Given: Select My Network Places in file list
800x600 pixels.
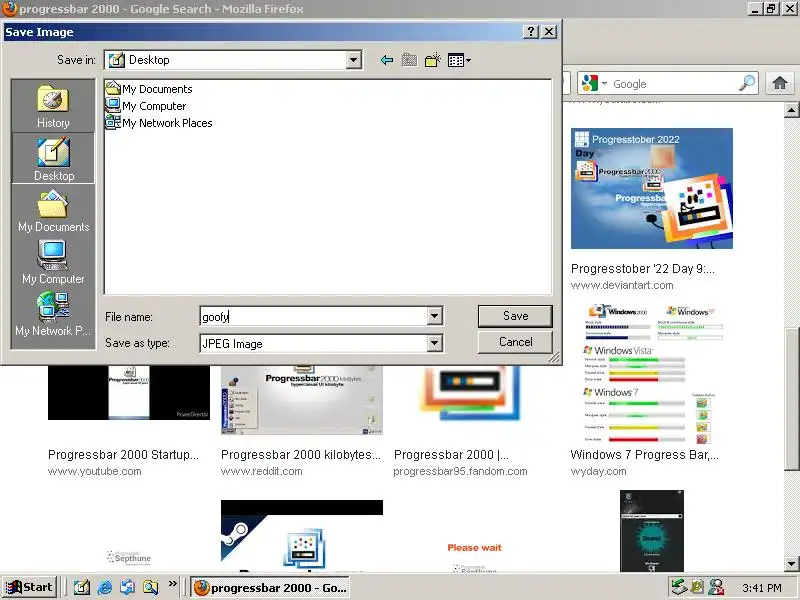Looking at the screenshot, I should pyautogui.click(x=159, y=122).
